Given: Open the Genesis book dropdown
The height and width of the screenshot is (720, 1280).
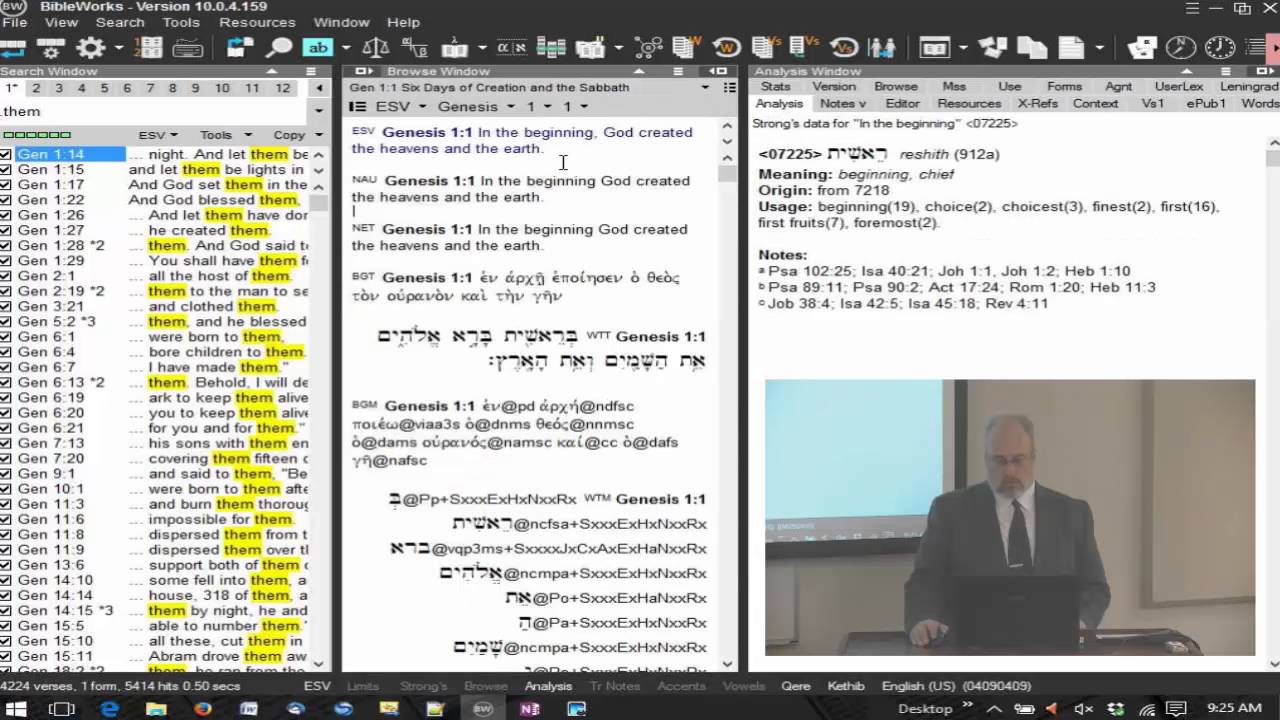Looking at the screenshot, I should tap(476, 106).
